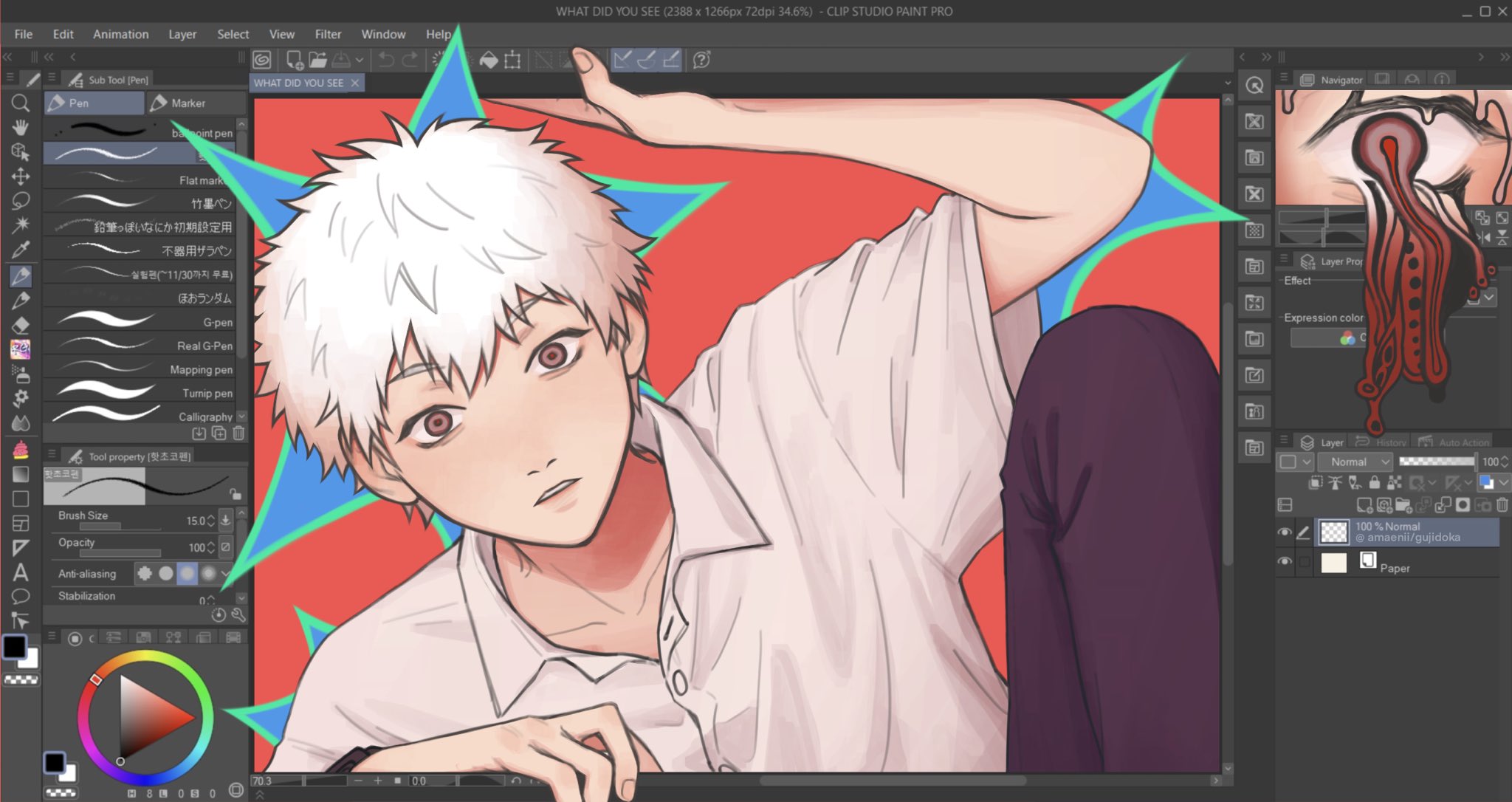Select the second anti-aliasing level option
The image size is (1512, 802).
(166, 573)
